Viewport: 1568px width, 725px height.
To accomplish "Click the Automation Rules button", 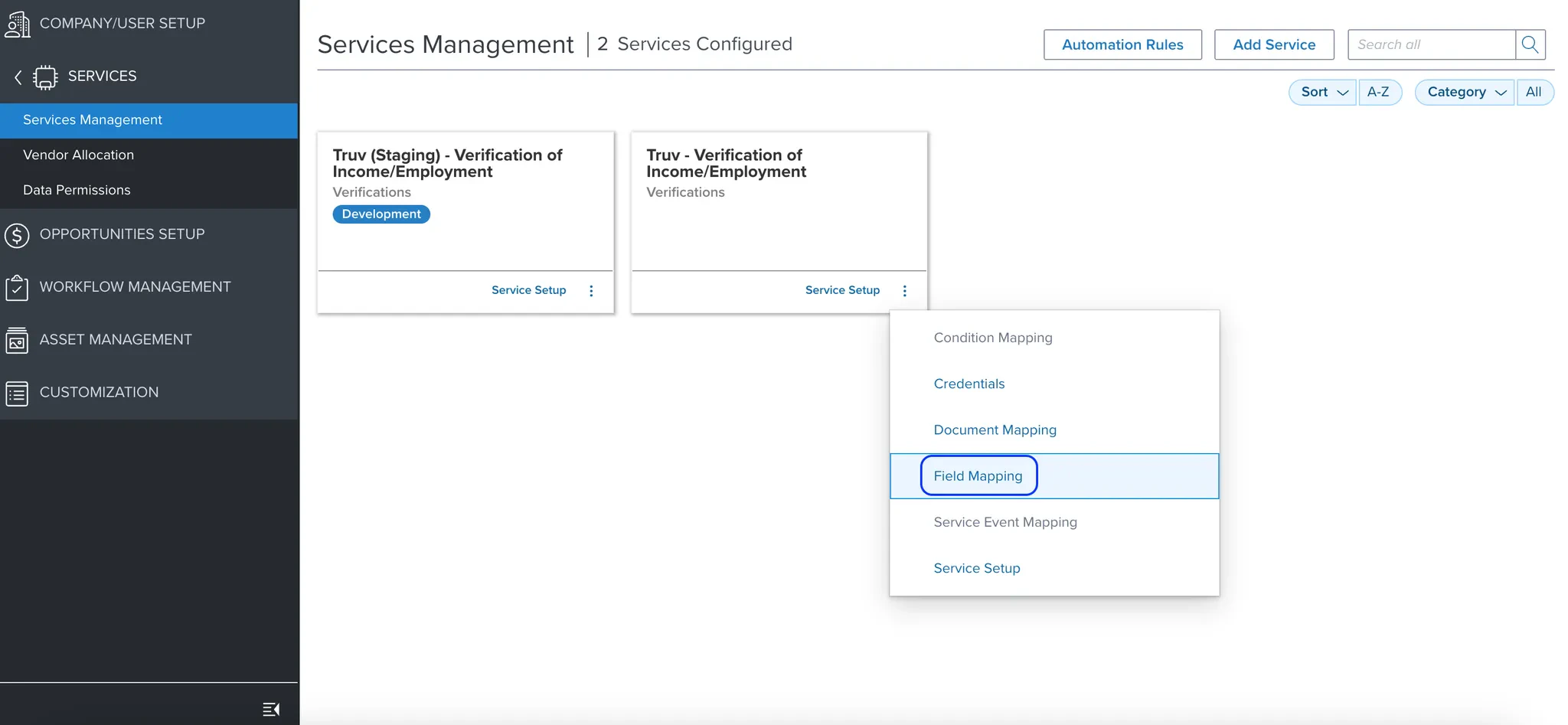I will pos(1122,44).
